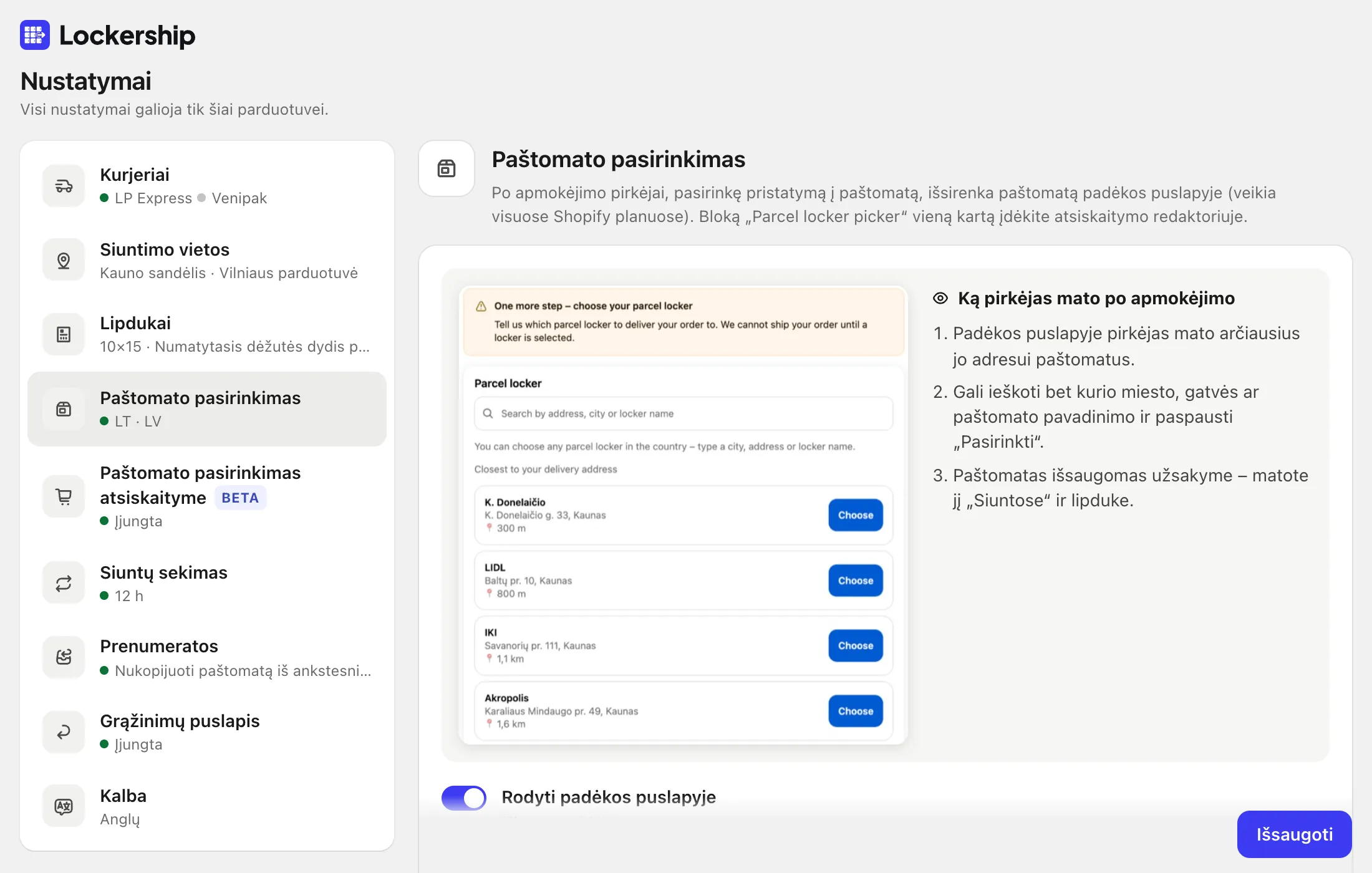Click the Išsaugoti save button
This screenshot has width=1372, height=873.
pos(1294,834)
